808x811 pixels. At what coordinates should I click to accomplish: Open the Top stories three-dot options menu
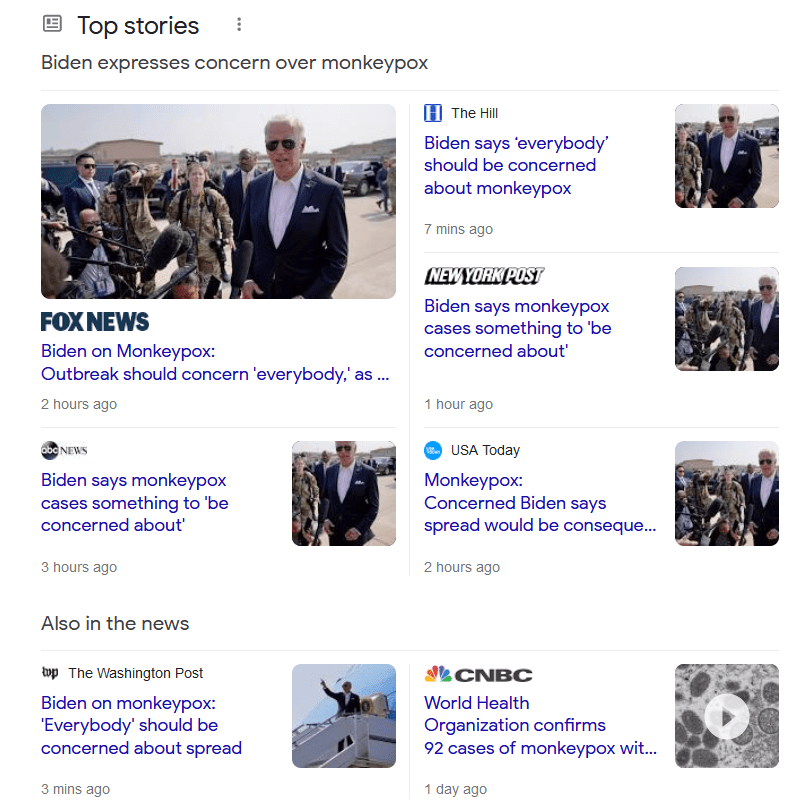tap(238, 24)
